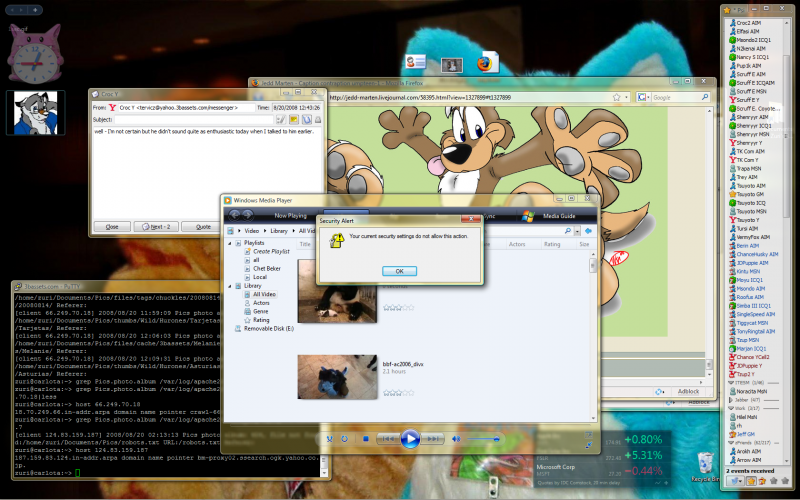The image size is (800, 500).
Task: Click OK in the Security Alert dialog
Action: point(399,270)
